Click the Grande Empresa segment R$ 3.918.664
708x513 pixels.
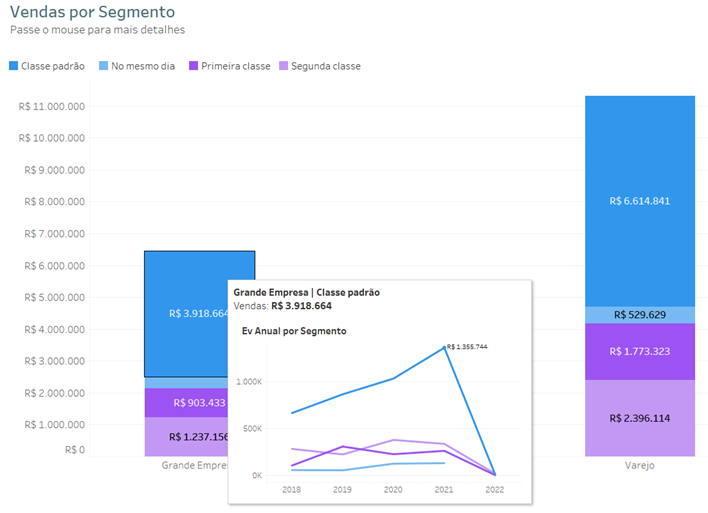[186, 314]
